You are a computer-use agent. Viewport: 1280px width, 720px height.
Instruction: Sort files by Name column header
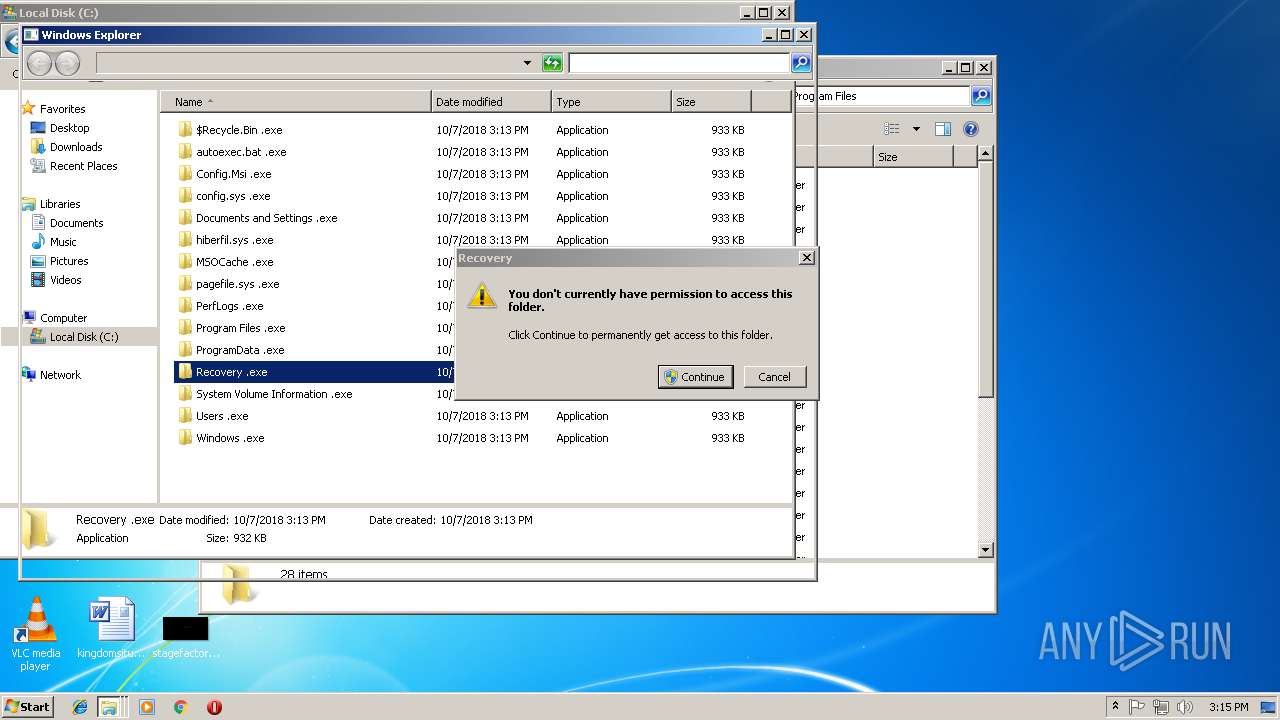pyautogui.click(x=296, y=101)
